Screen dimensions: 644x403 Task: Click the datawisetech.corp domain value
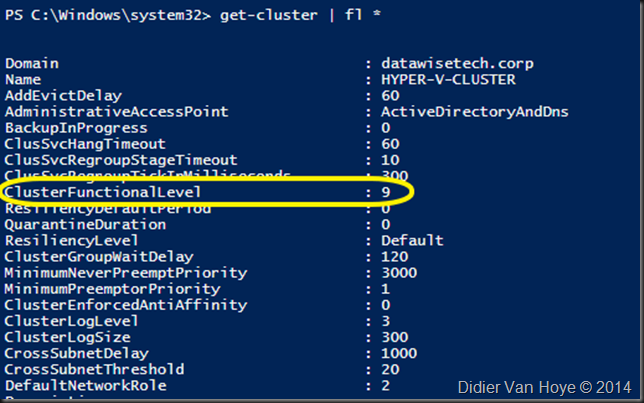point(457,64)
